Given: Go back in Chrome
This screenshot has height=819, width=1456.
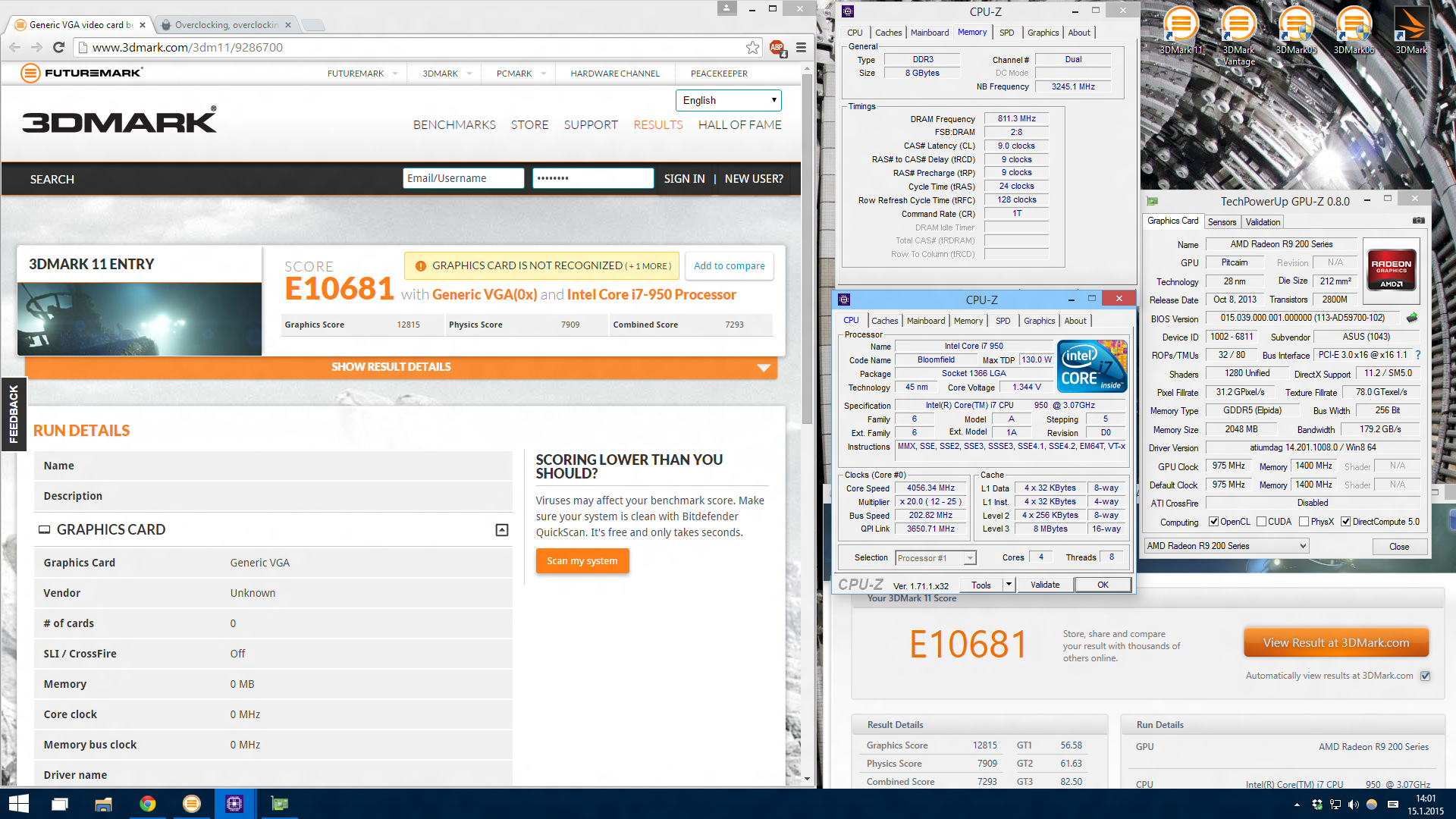Looking at the screenshot, I should tap(15, 47).
